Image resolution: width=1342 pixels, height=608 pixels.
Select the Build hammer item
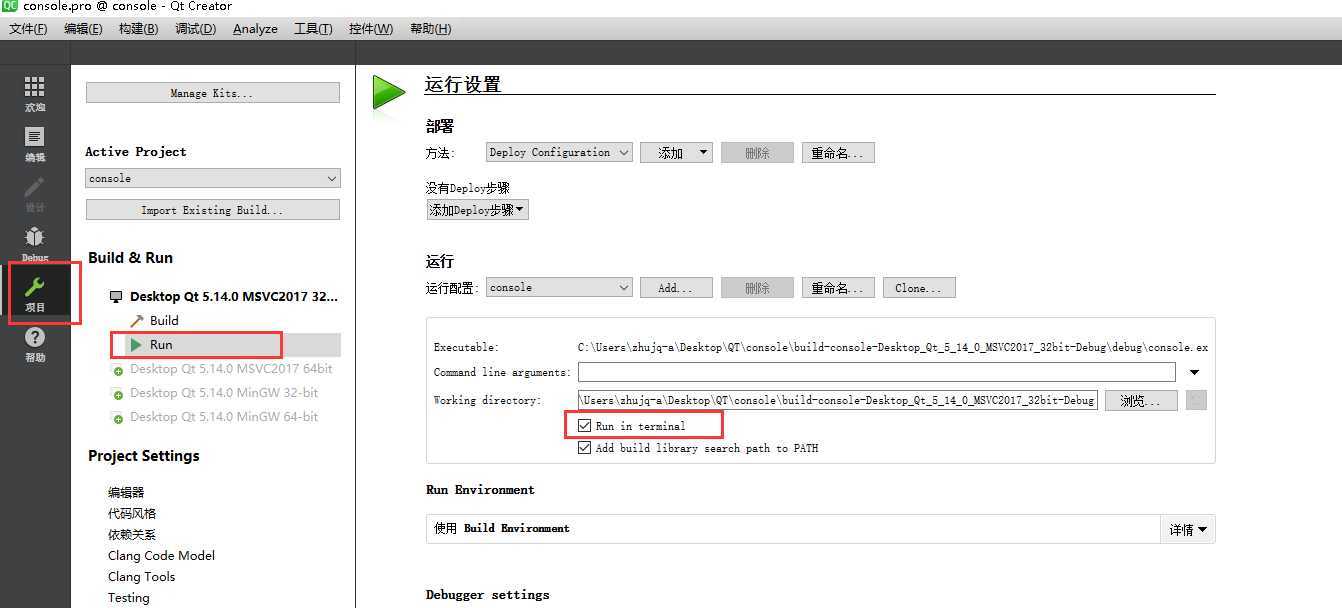coord(155,321)
